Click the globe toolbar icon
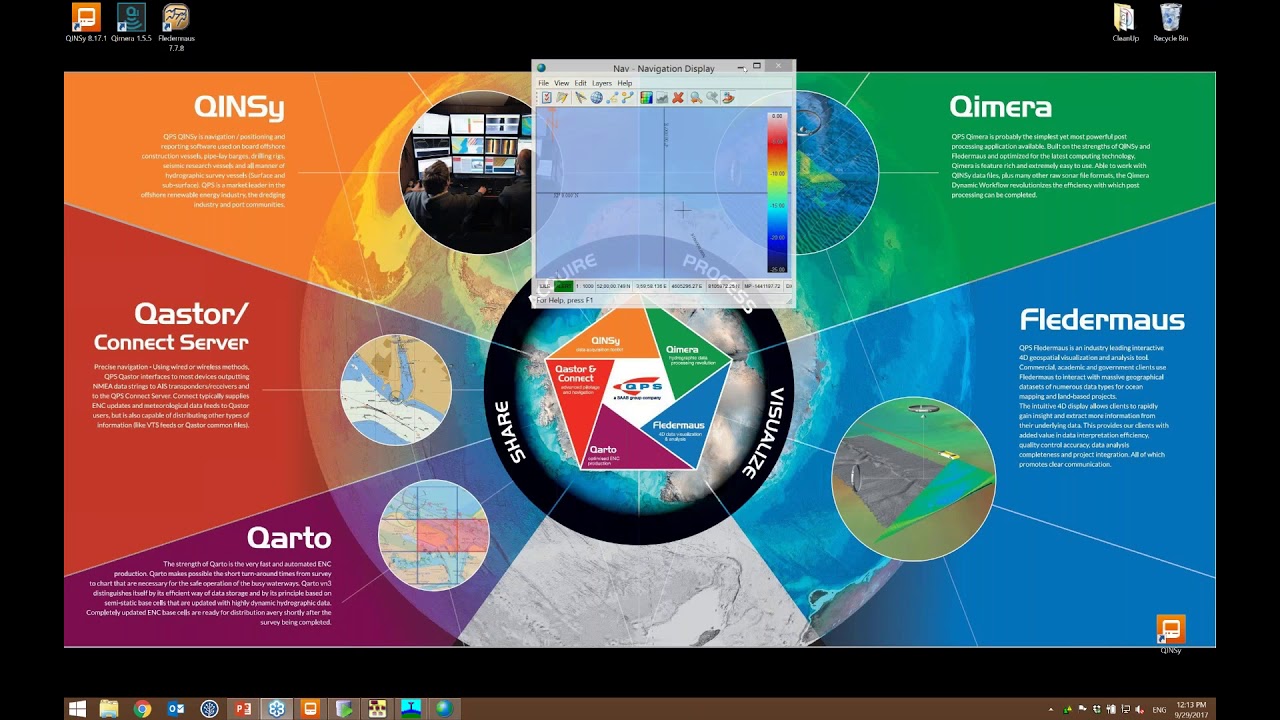1280x720 pixels. click(x=596, y=97)
